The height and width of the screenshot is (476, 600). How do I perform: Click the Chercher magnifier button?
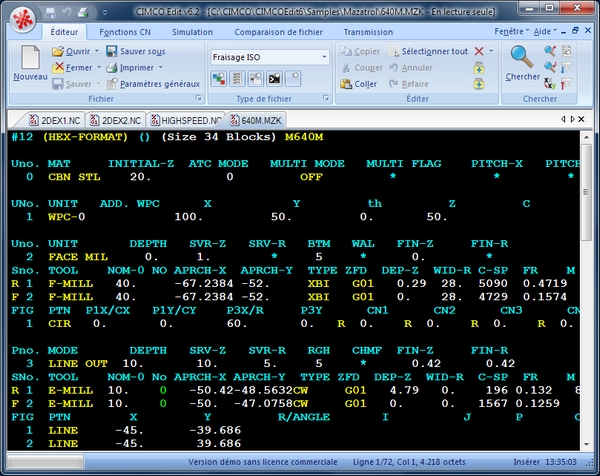coord(522,63)
